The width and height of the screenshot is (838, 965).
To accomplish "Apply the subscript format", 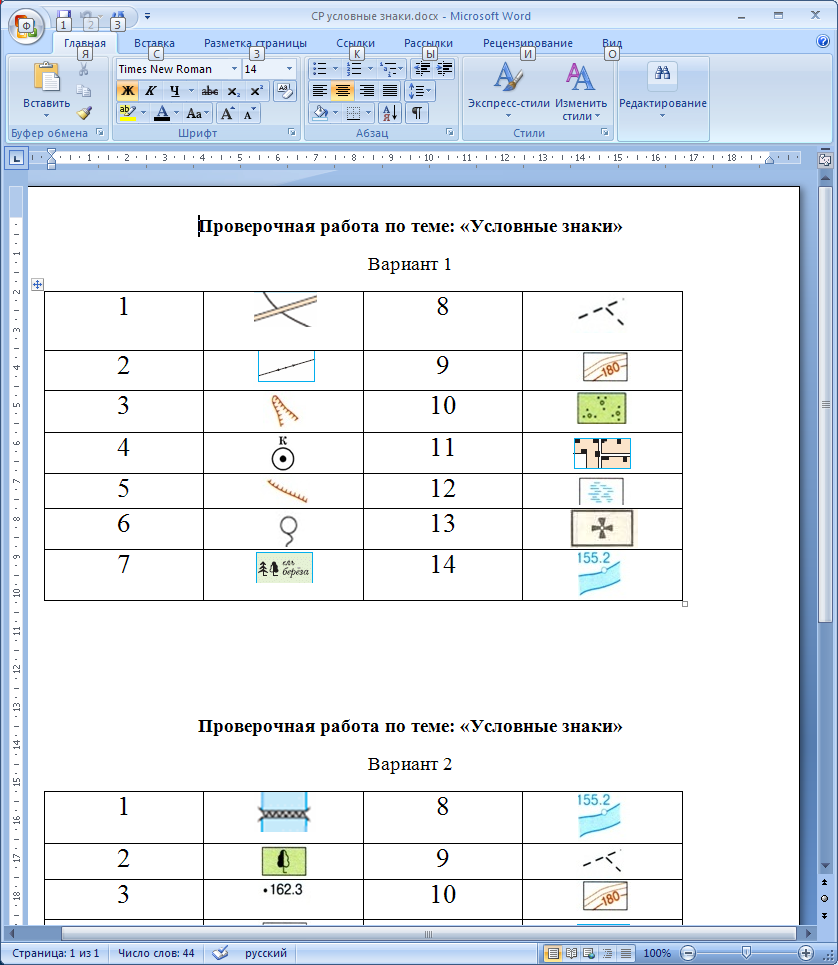I will pos(234,91).
